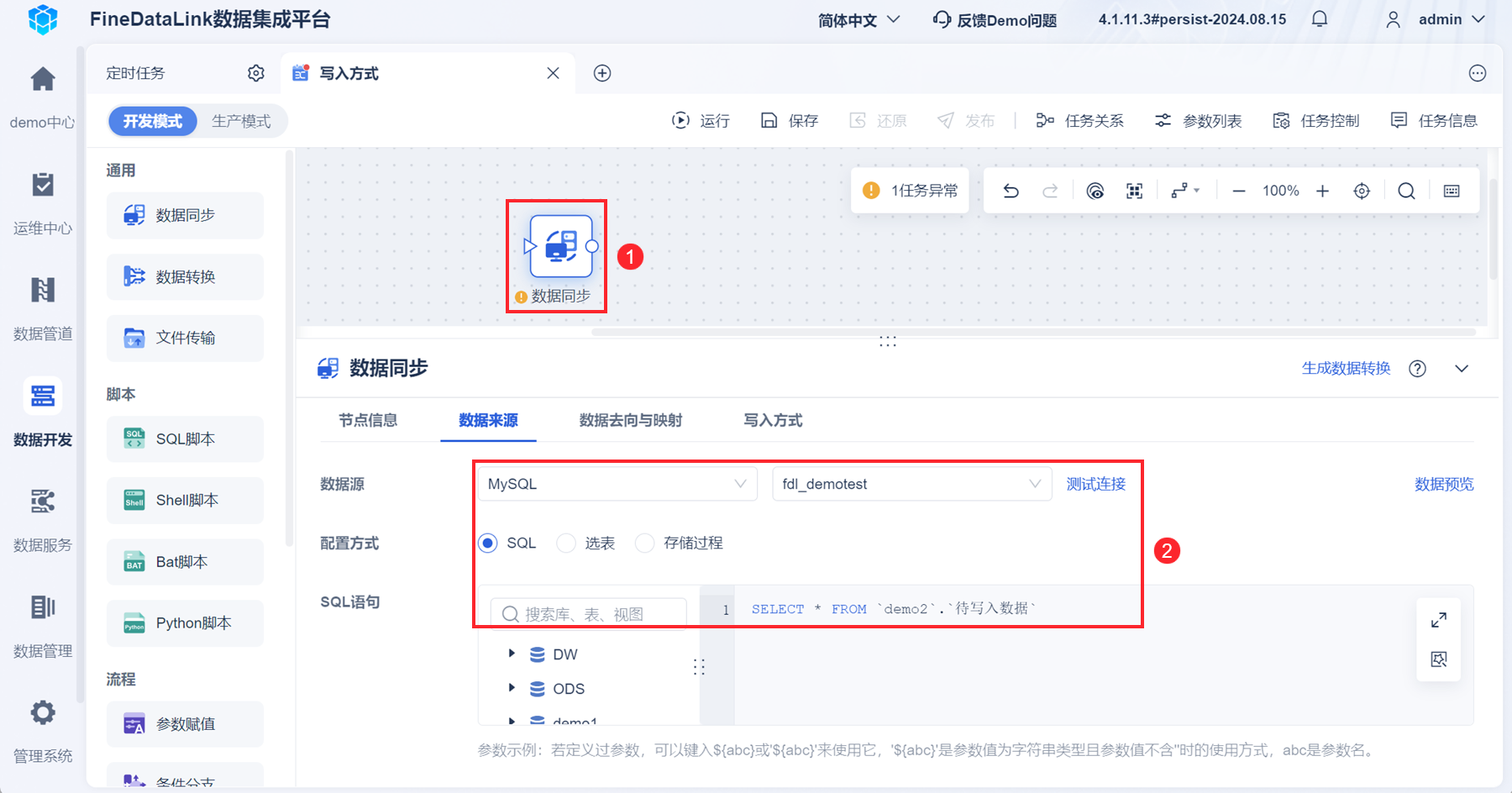Click the 生成数据转换 link
The width and height of the screenshot is (1512, 793).
pyautogui.click(x=1347, y=369)
